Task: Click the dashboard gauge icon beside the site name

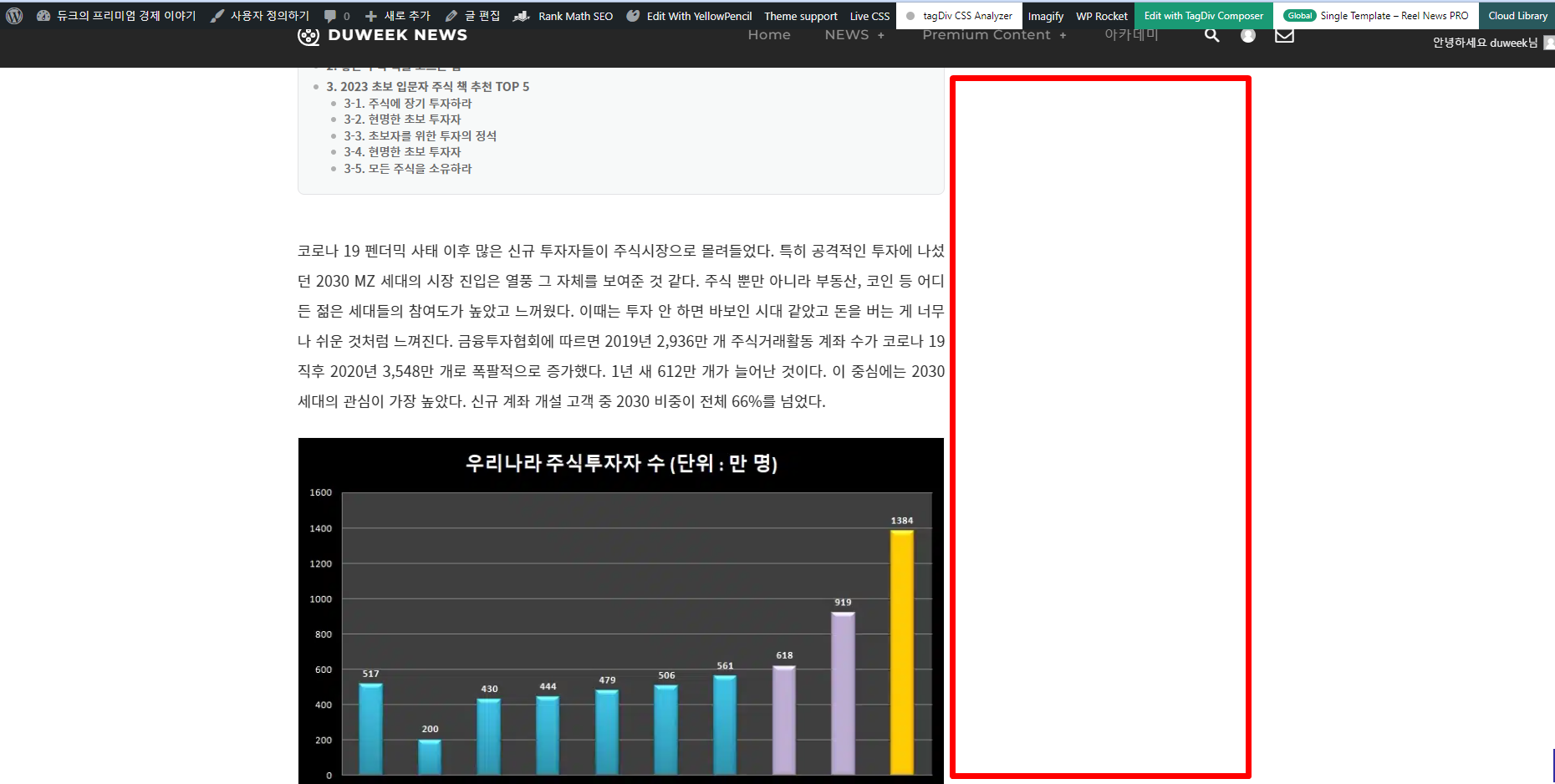Action: click(x=43, y=16)
